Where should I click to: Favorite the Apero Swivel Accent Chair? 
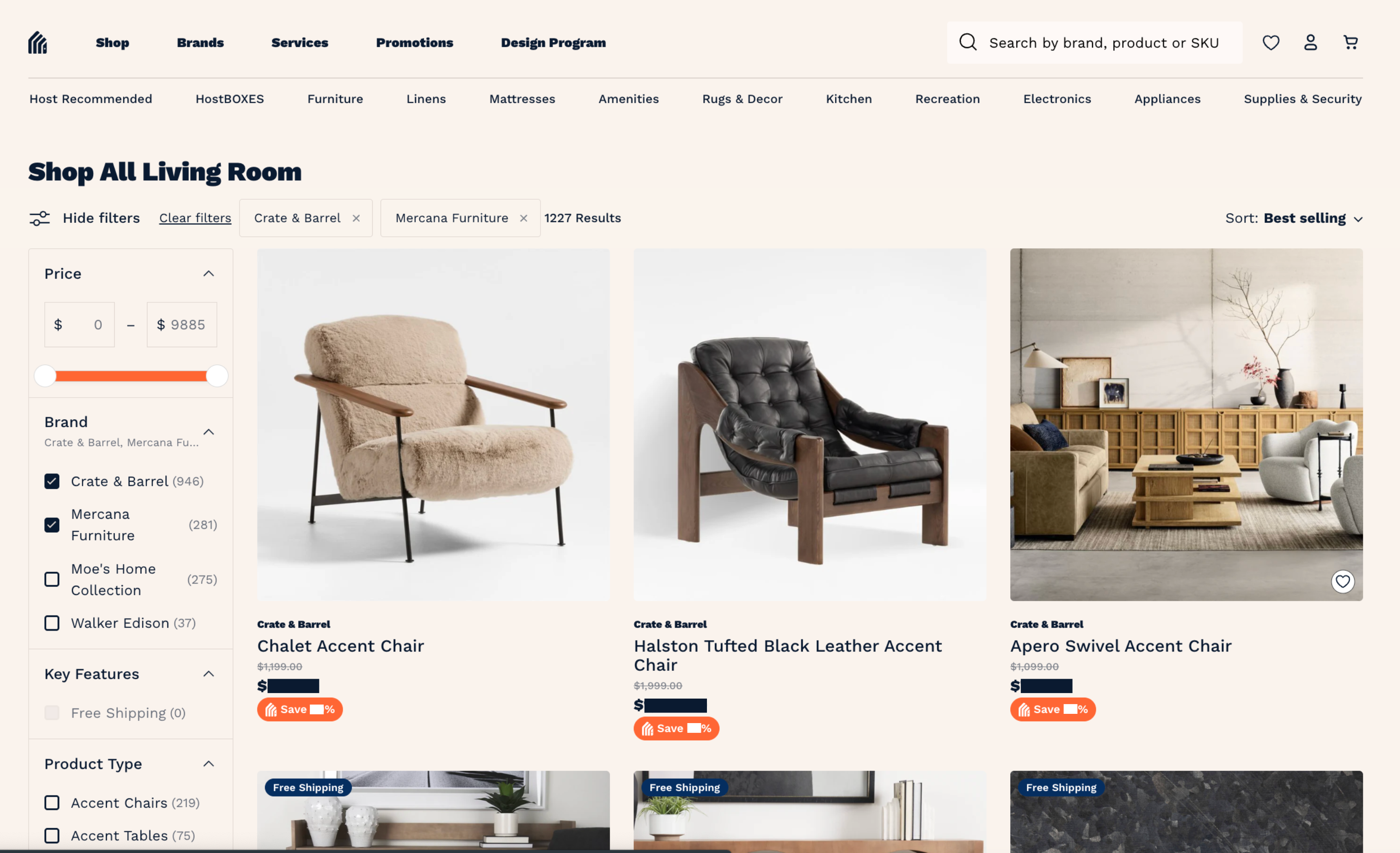click(1342, 581)
